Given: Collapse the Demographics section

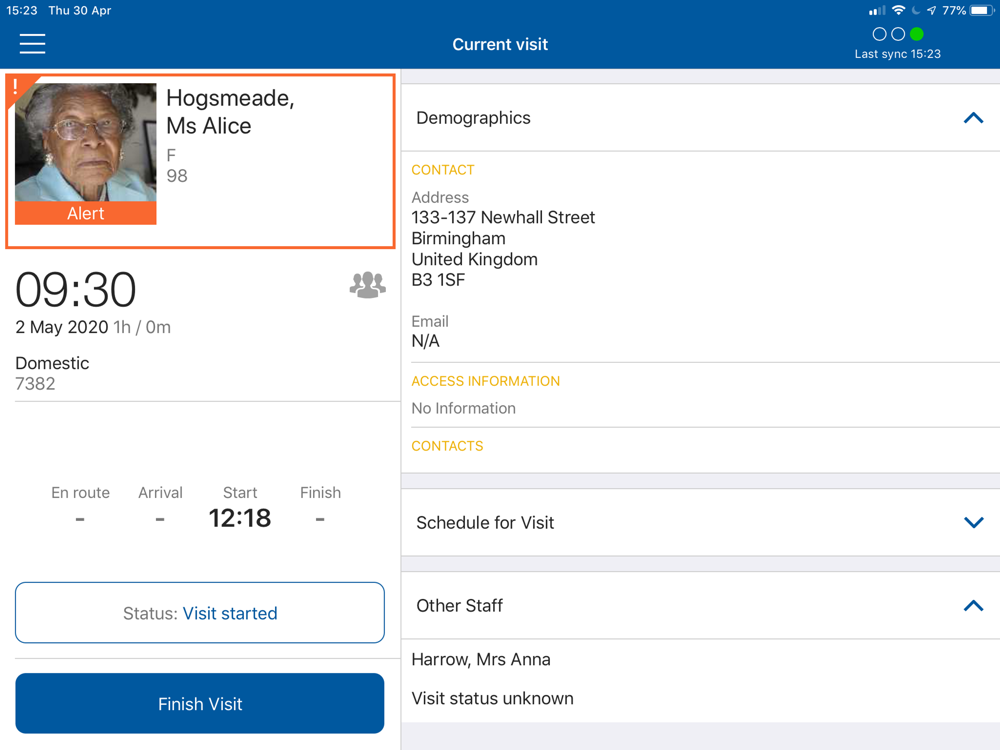Looking at the screenshot, I should [973, 118].
